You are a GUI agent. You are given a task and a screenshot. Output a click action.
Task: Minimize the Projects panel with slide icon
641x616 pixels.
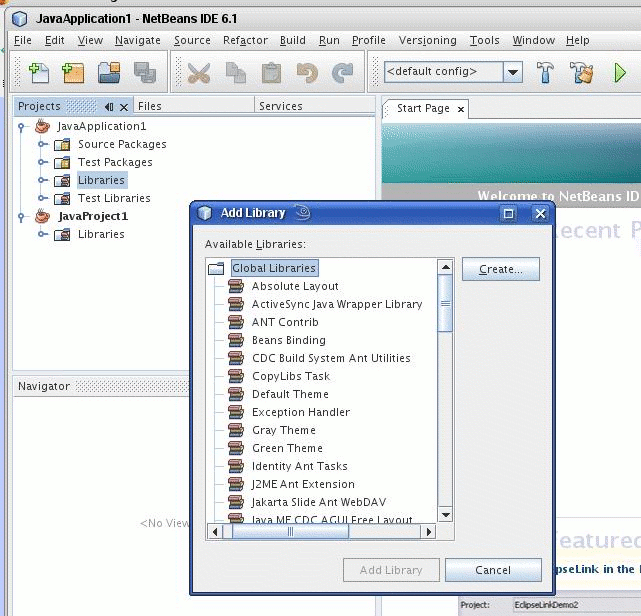tap(109, 107)
